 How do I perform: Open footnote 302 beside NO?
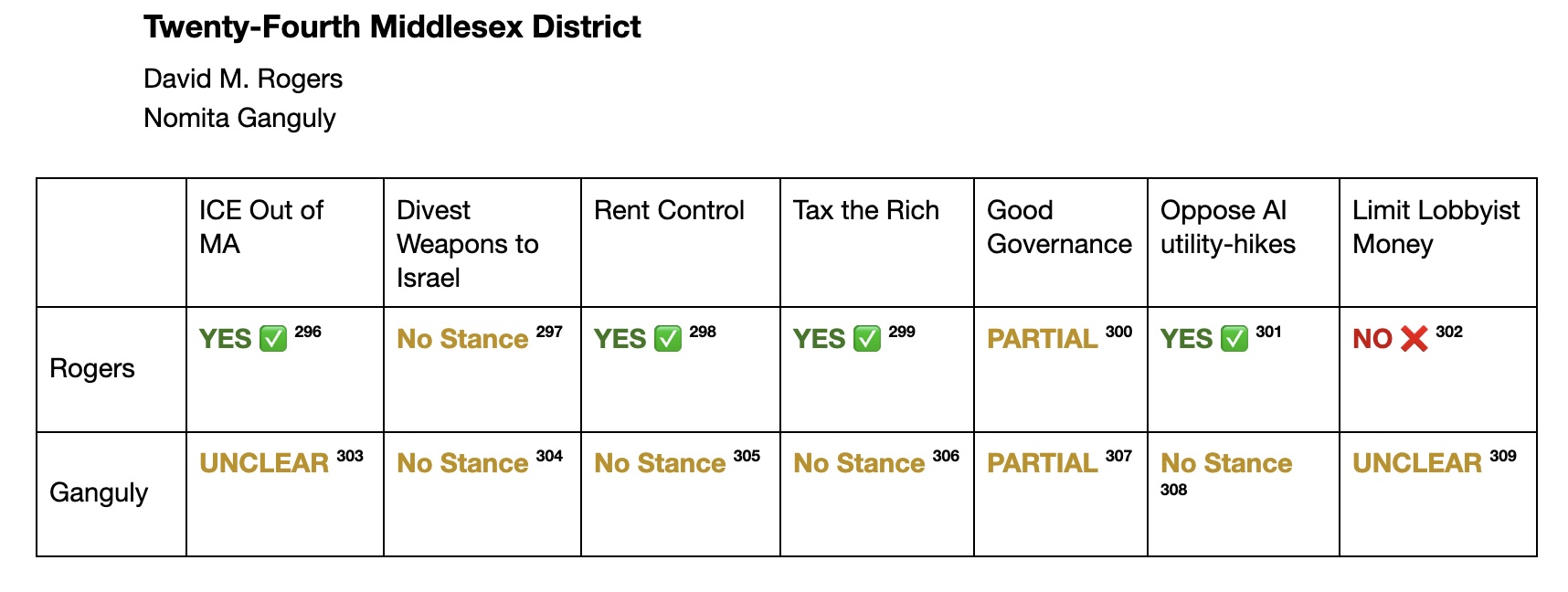point(1449,332)
